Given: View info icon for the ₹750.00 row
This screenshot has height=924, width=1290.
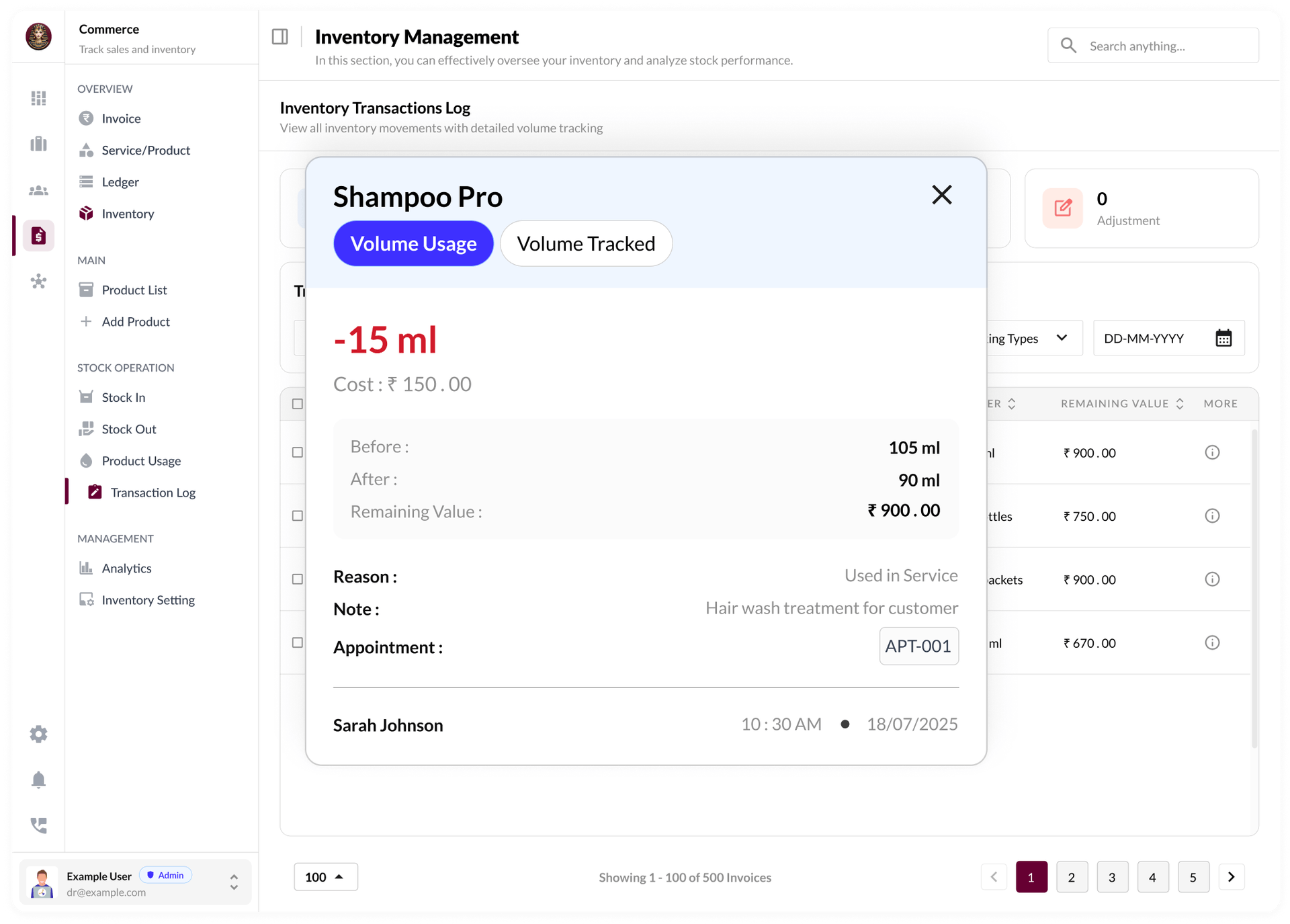Looking at the screenshot, I should [1212, 515].
